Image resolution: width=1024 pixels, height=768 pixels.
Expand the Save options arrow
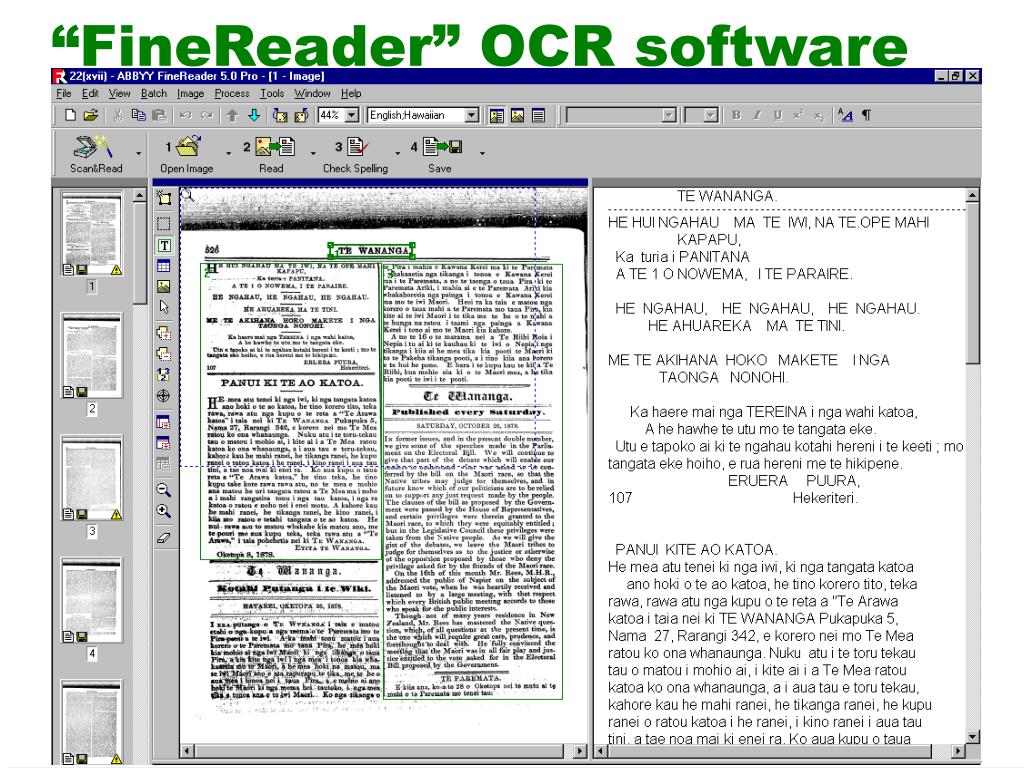(482, 153)
